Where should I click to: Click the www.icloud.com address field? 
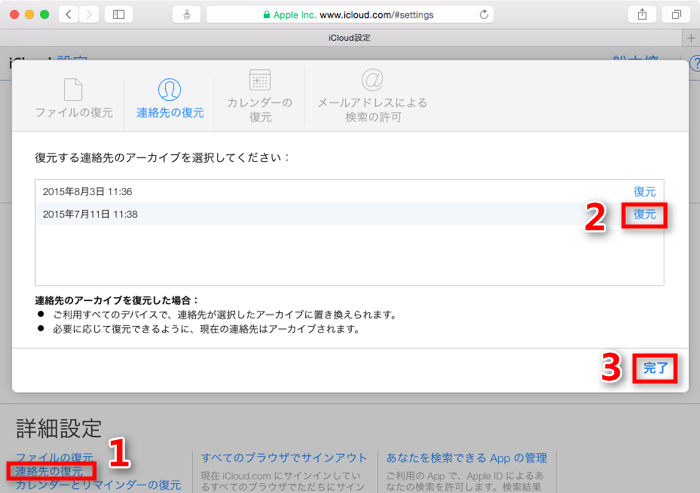350,15
